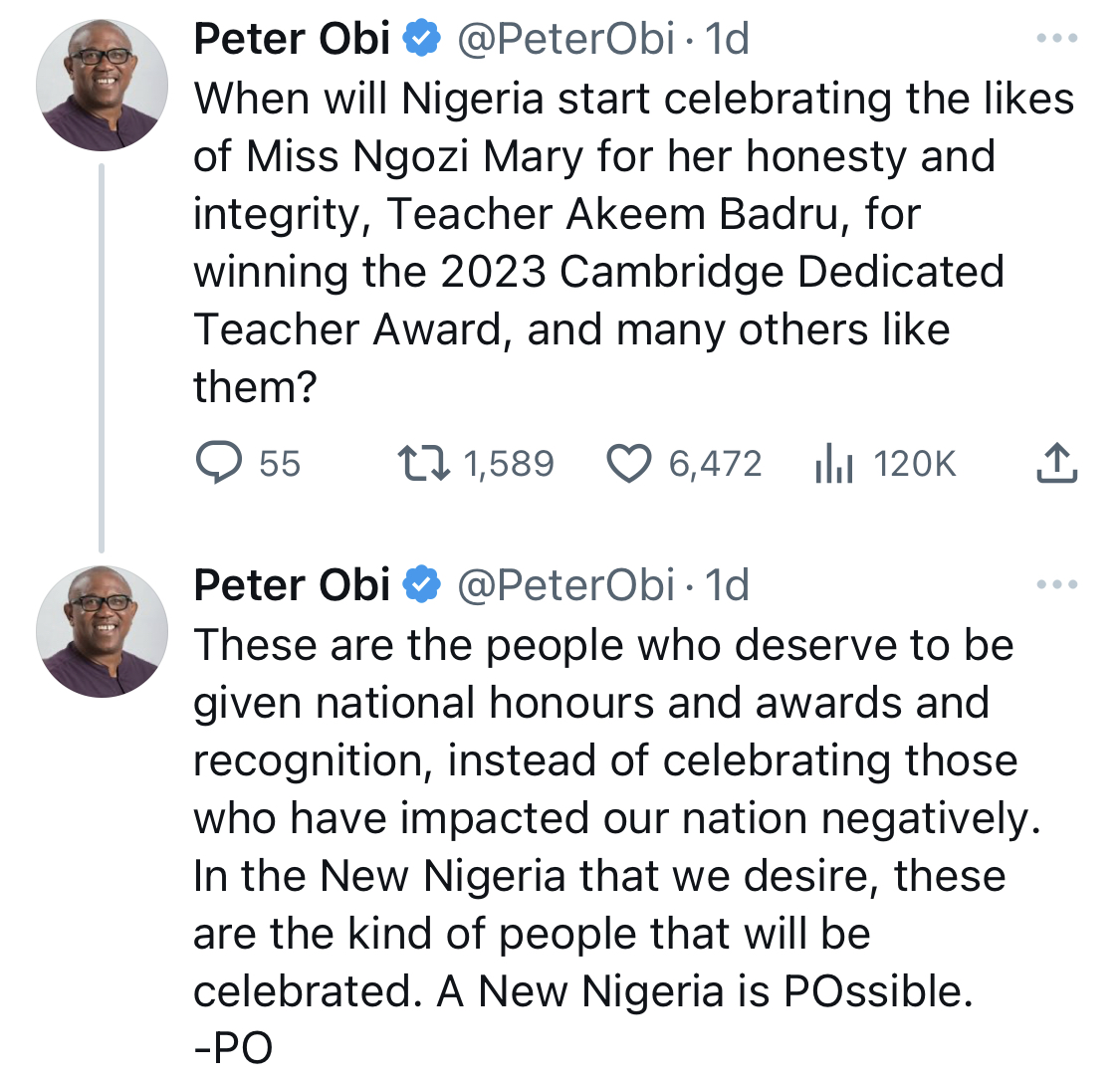This screenshot has height=1080, width=1120.
Task: Click verified badge on second tweet
Action: click(x=422, y=585)
